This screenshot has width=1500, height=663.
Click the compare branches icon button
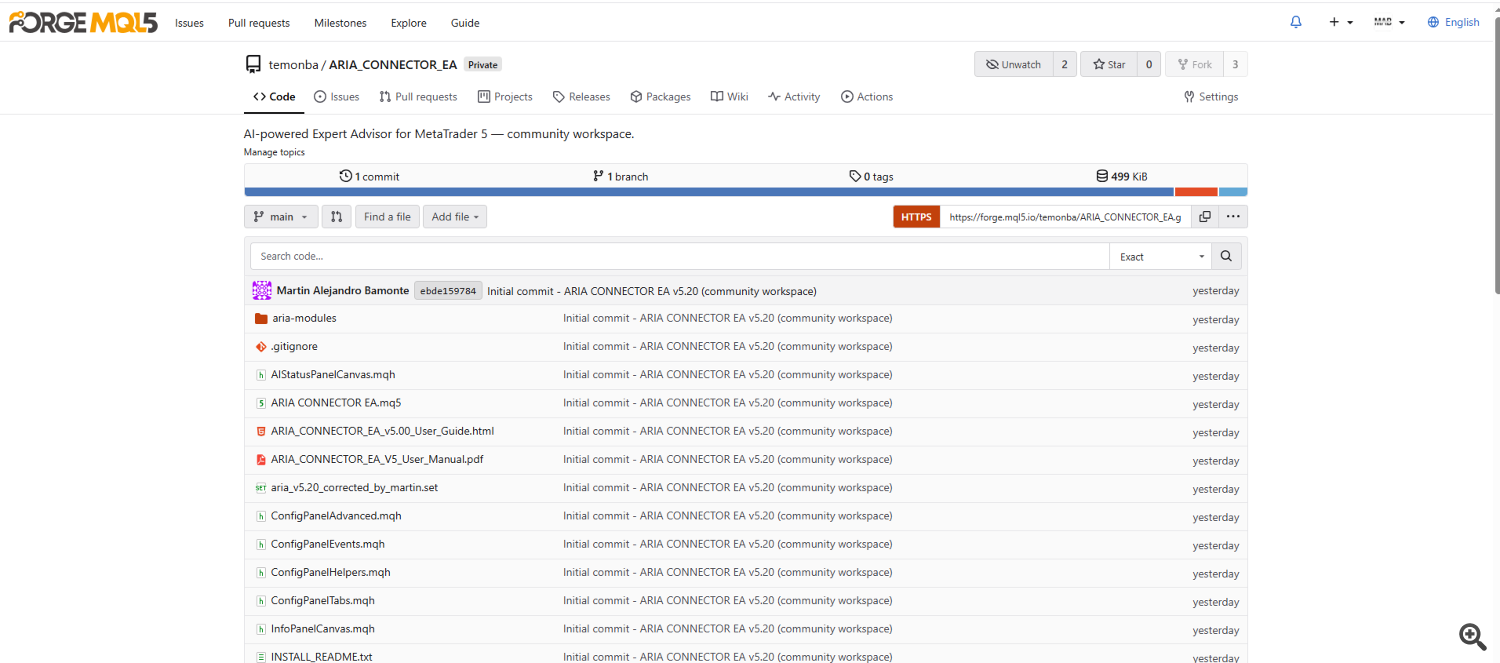[336, 217]
